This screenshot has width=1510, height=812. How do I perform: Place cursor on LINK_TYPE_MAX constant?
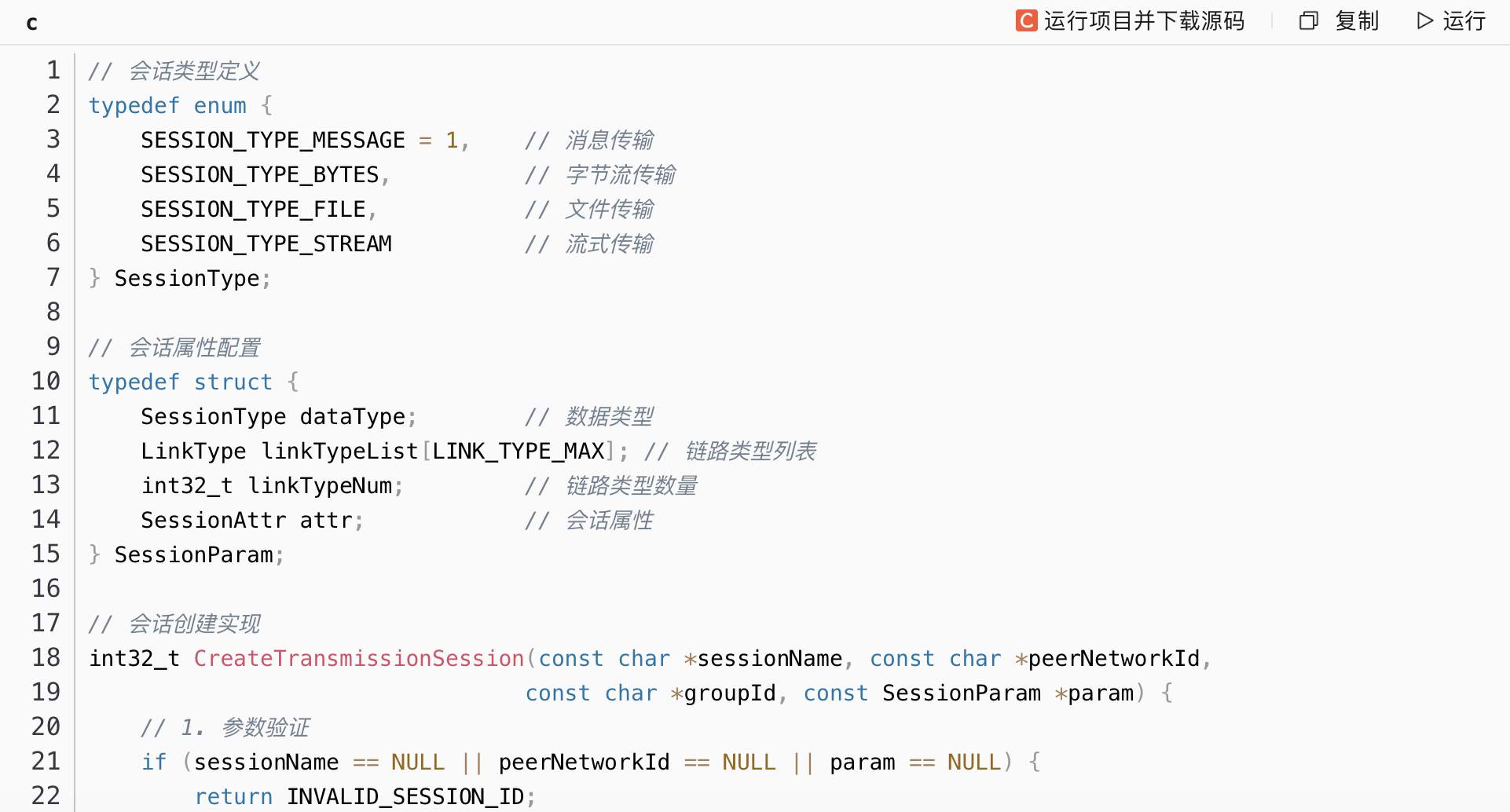(x=519, y=451)
